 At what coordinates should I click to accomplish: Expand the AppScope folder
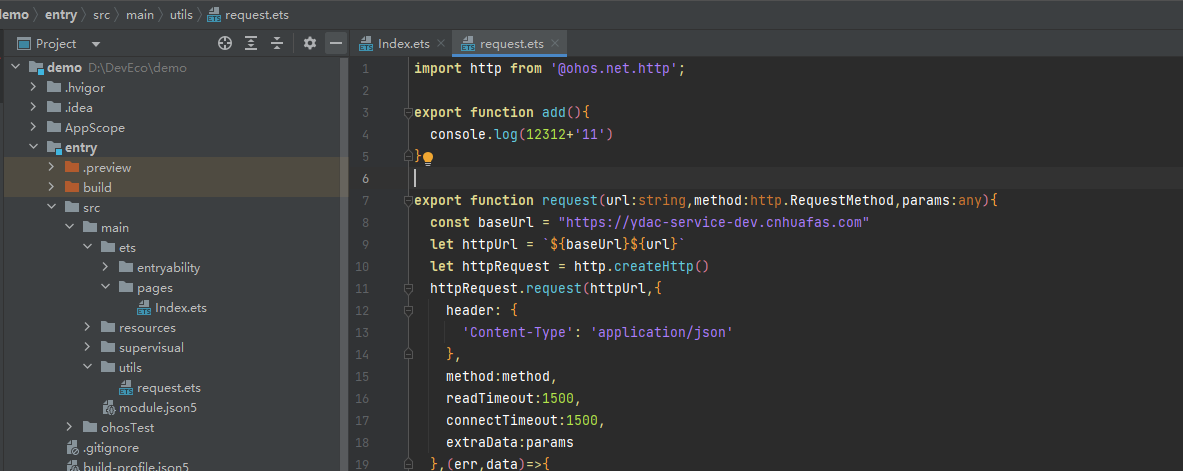pos(33,128)
